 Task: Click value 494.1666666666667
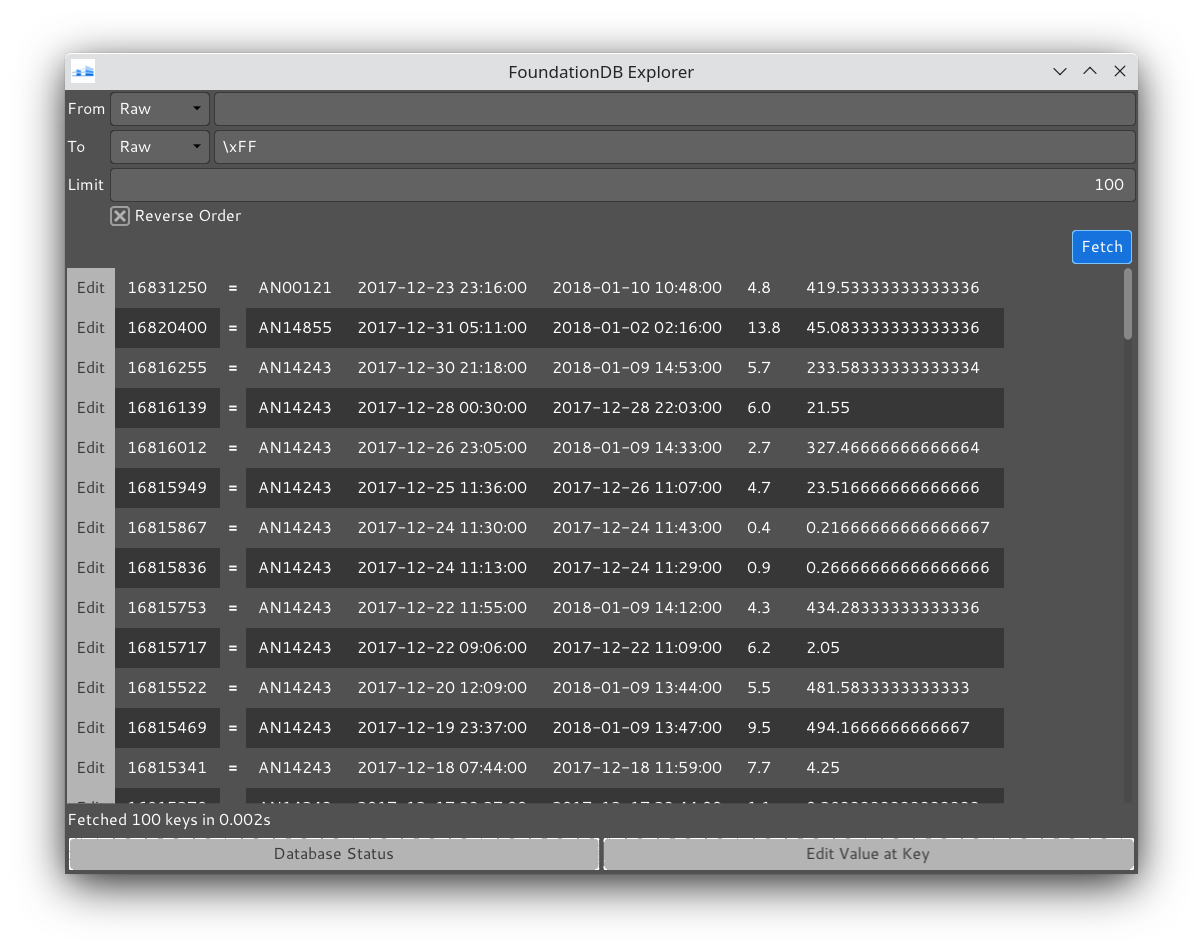tap(888, 728)
